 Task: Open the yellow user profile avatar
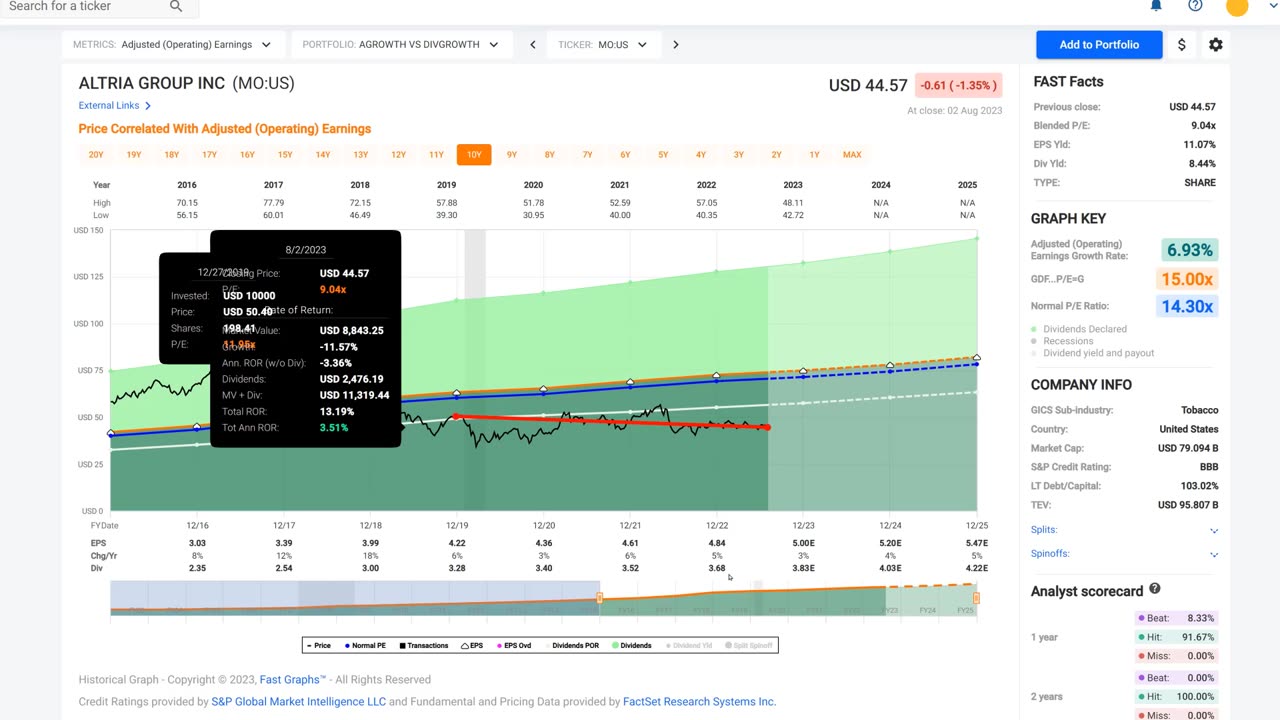pos(1237,6)
